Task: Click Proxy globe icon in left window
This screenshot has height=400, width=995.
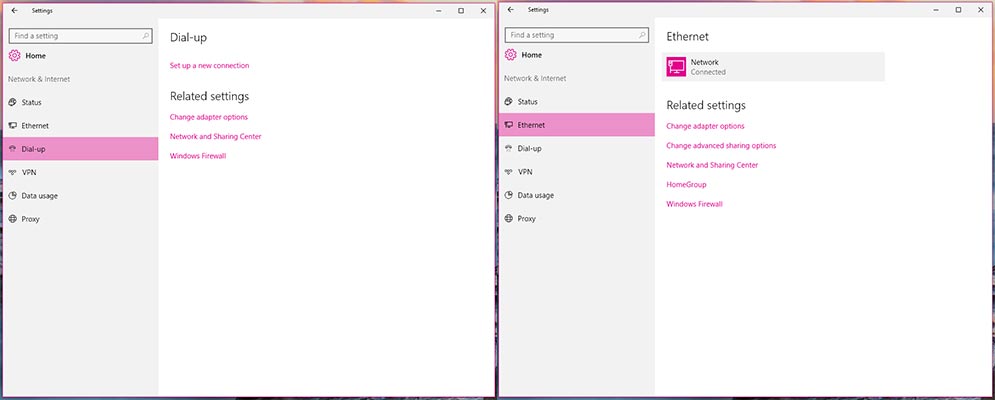Action: (12, 219)
